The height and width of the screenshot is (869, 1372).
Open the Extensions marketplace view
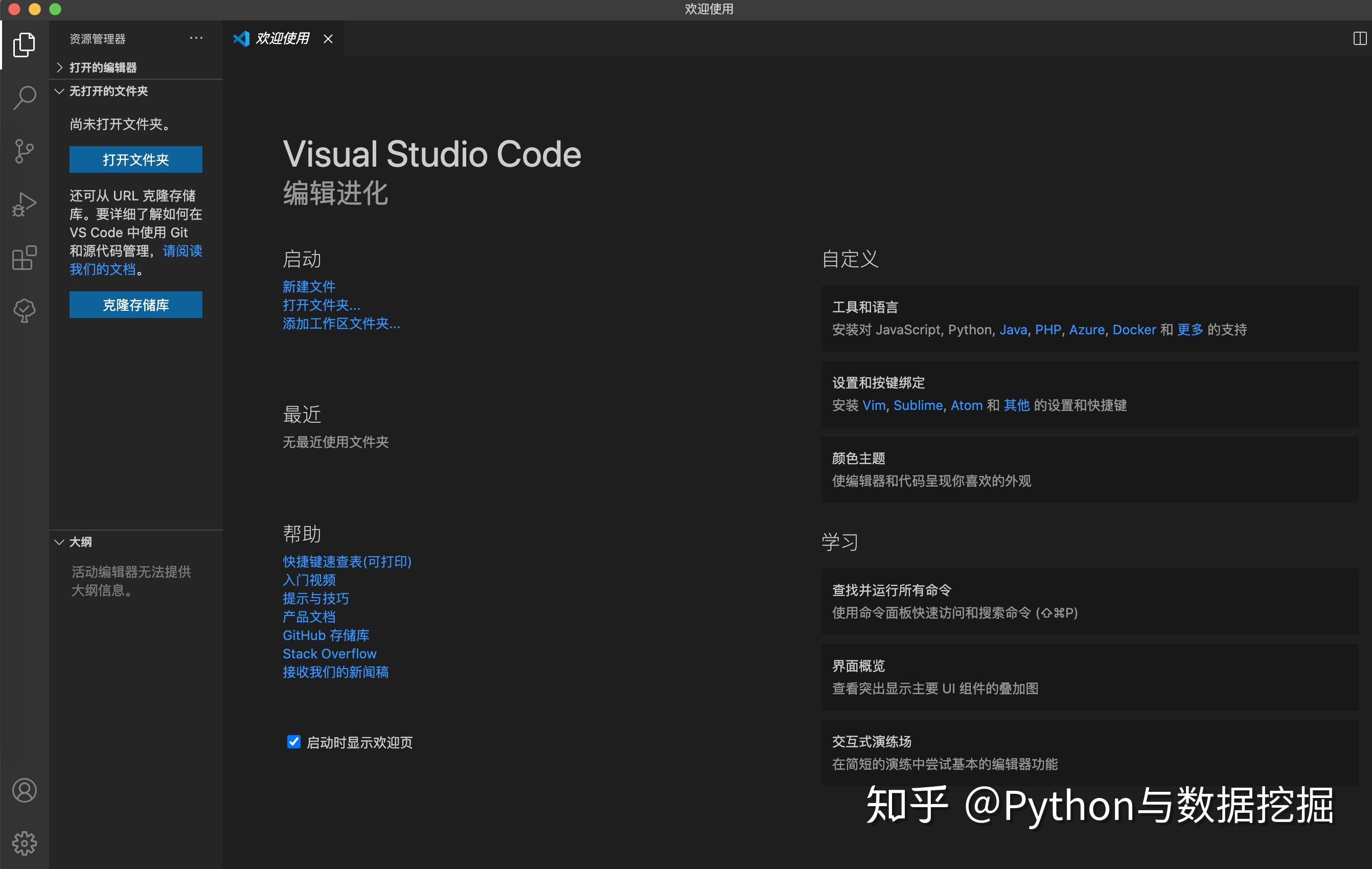24,258
